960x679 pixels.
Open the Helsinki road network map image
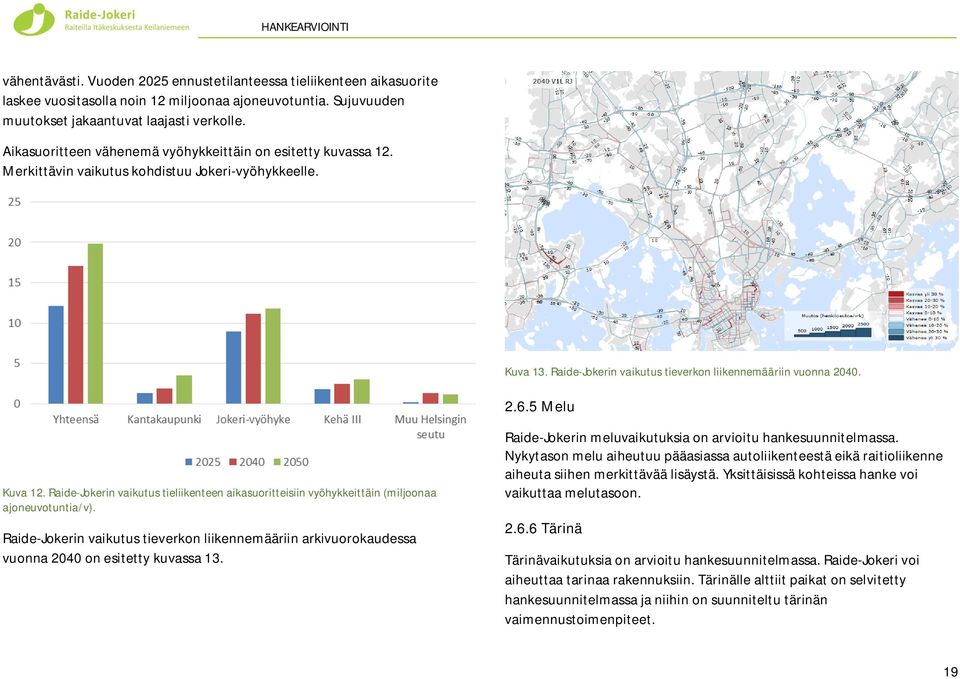point(730,211)
